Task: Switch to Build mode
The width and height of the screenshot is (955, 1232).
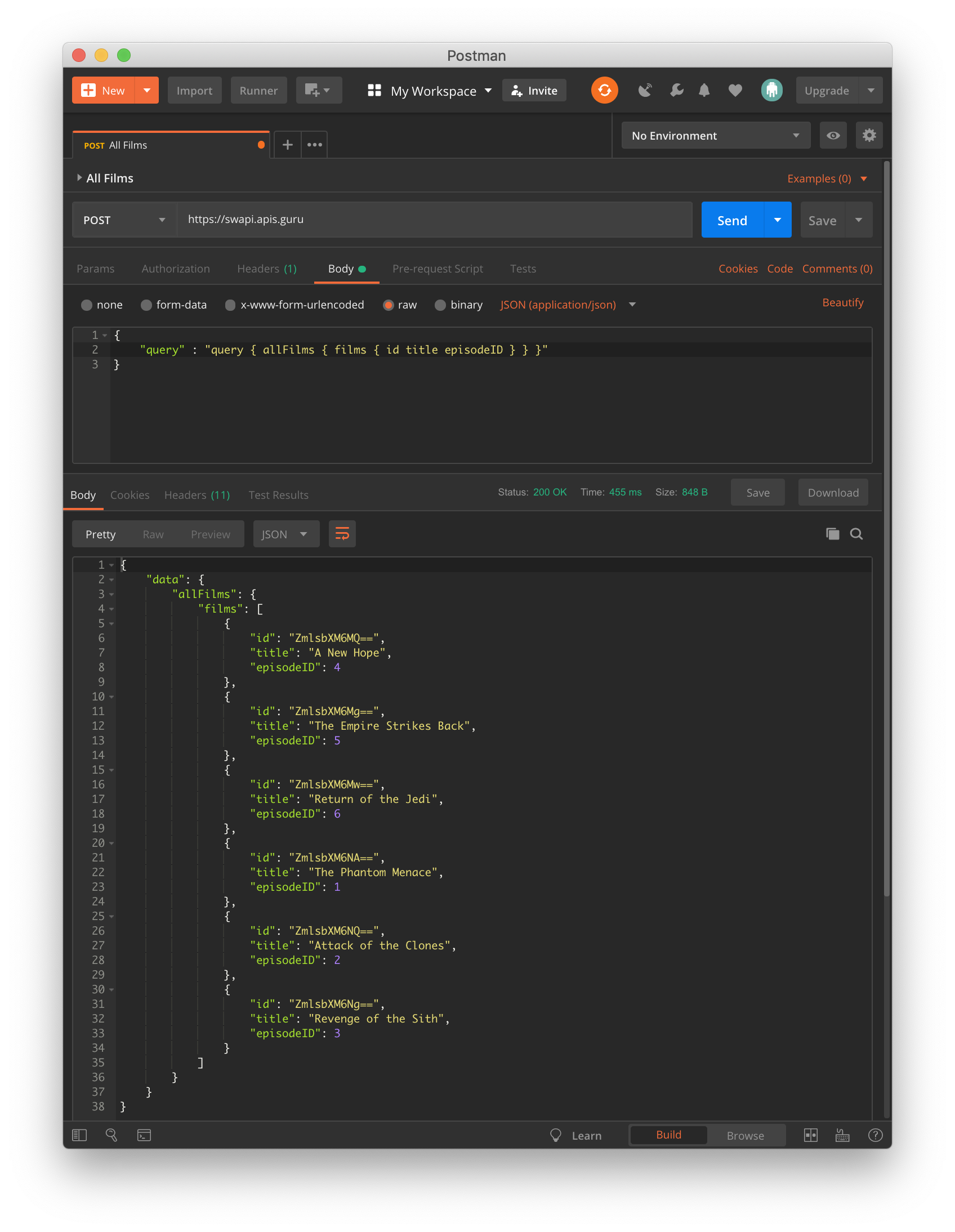Action: coord(668,1135)
